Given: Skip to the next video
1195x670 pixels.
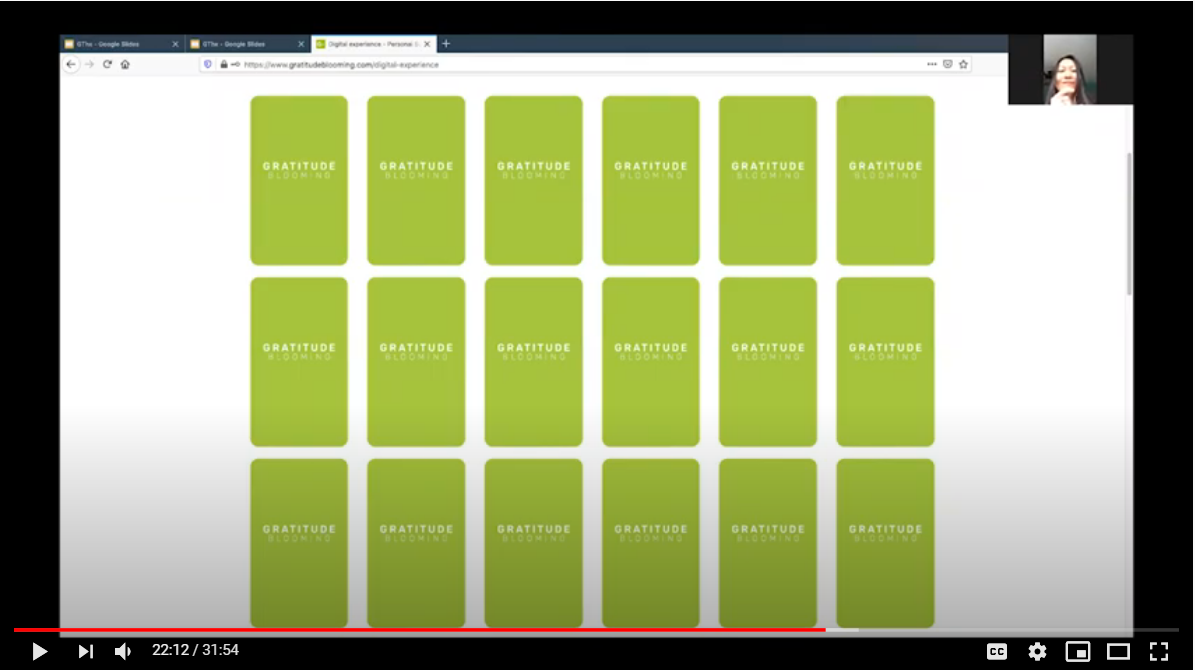Looking at the screenshot, I should (x=85, y=651).
